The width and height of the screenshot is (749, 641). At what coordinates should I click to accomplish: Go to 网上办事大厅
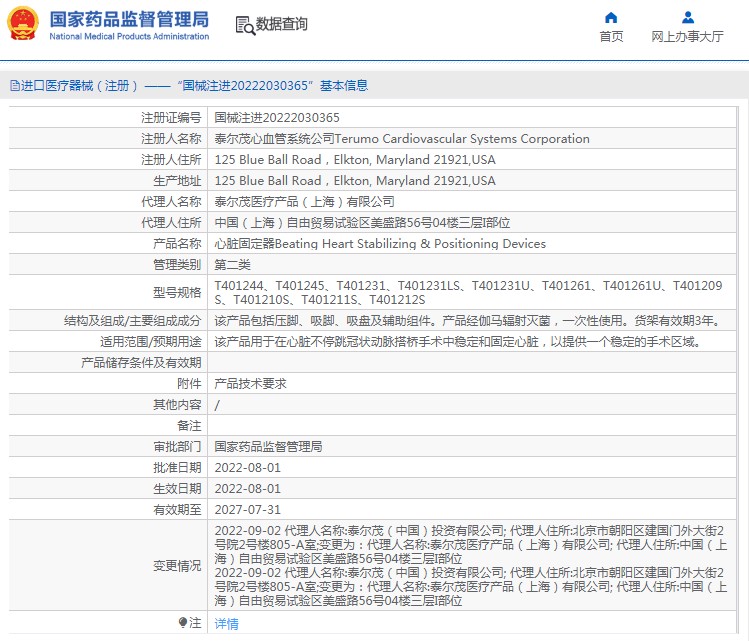pyautogui.click(x=687, y=36)
